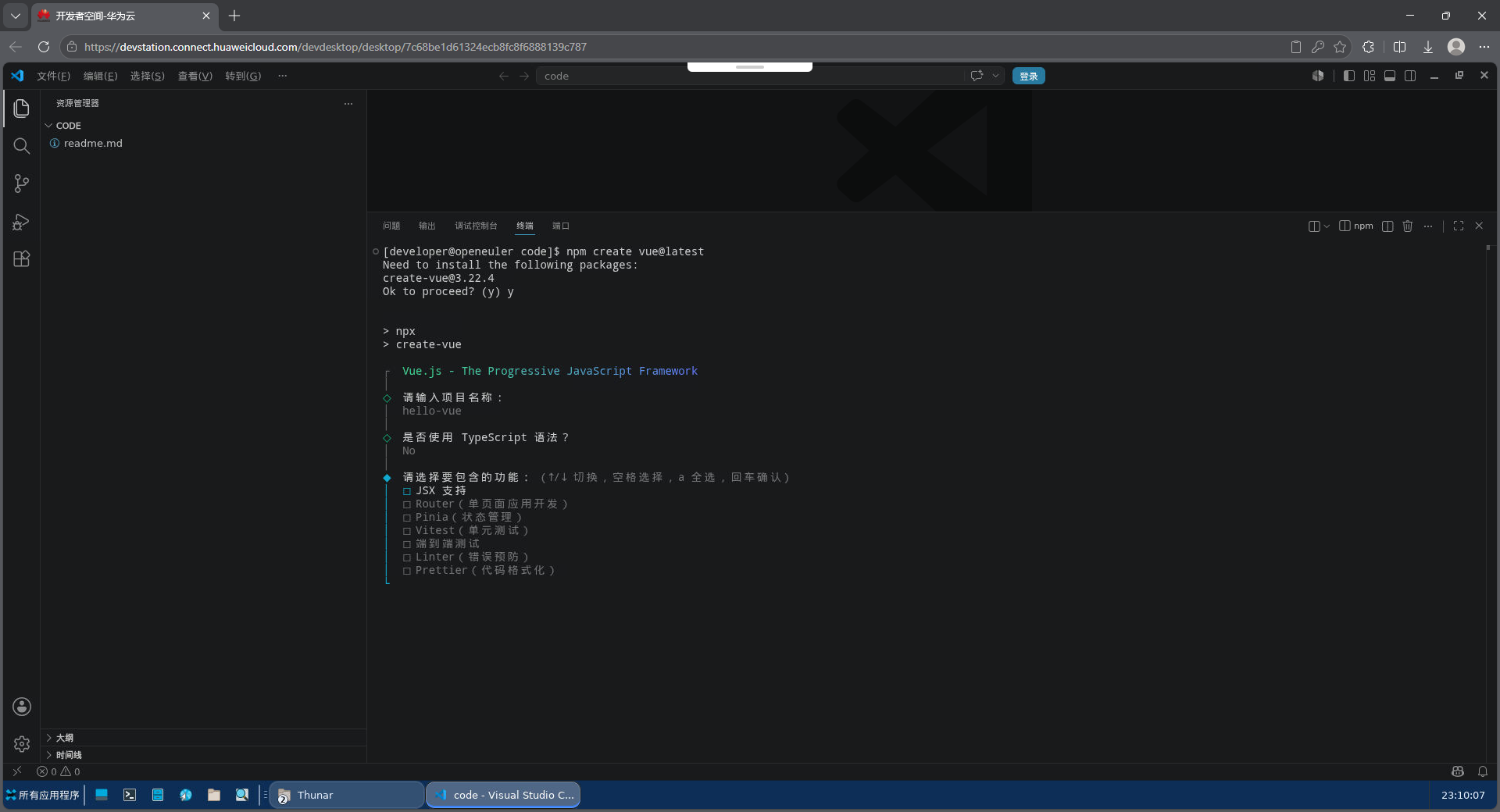Open the Customize Layout icon
1500x812 pixels.
point(1370,76)
